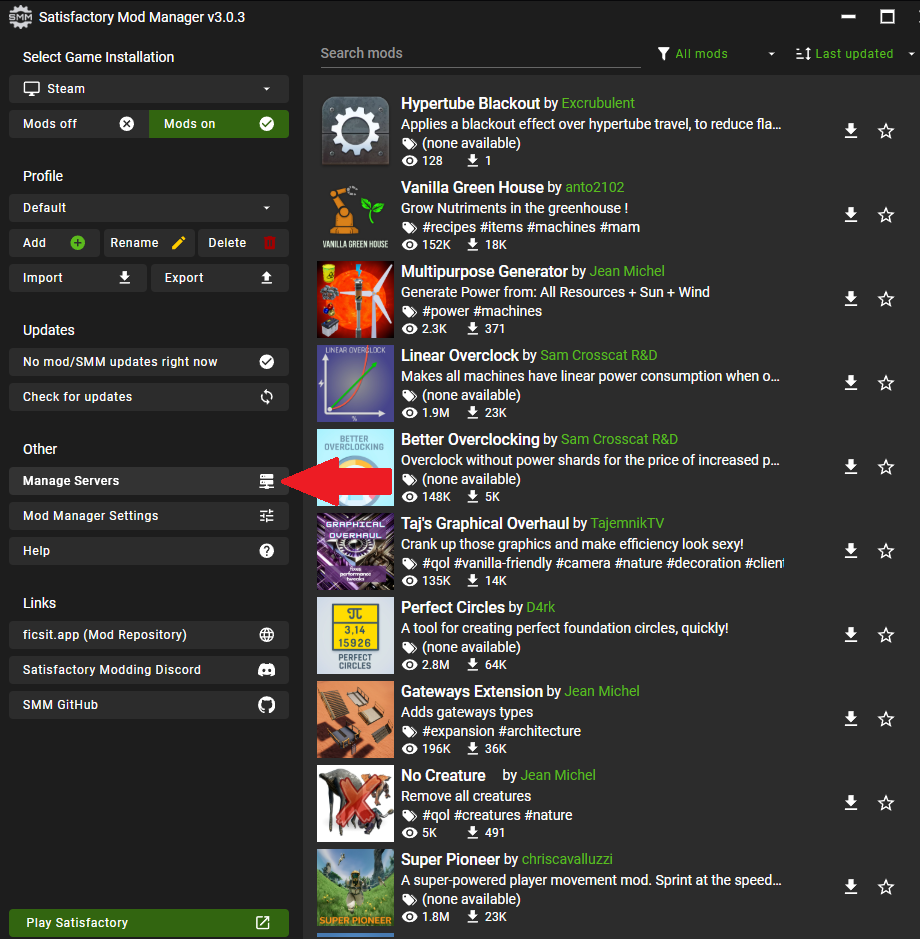This screenshot has height=939, width=920.
Task: Star the Super Pioneer mod
Action: click(886, 886)
